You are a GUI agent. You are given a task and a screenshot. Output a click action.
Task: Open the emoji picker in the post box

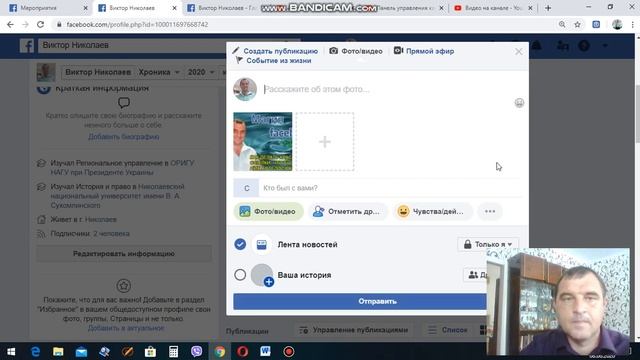pyautogui.click(x=519, y=103)
